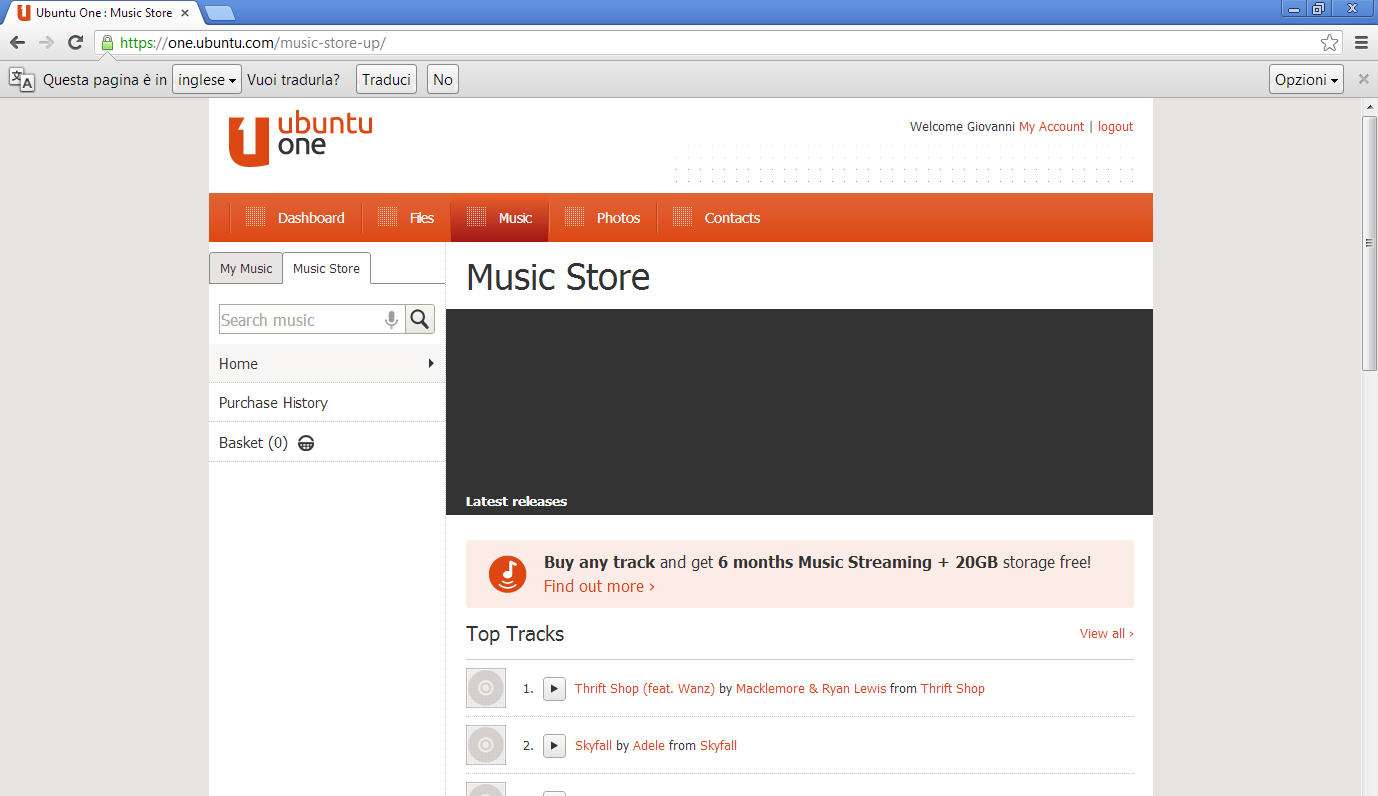Follow the Find out more link
This screenshot has width=1378, height=796.
pyautogui.click(x=599, y=587)
